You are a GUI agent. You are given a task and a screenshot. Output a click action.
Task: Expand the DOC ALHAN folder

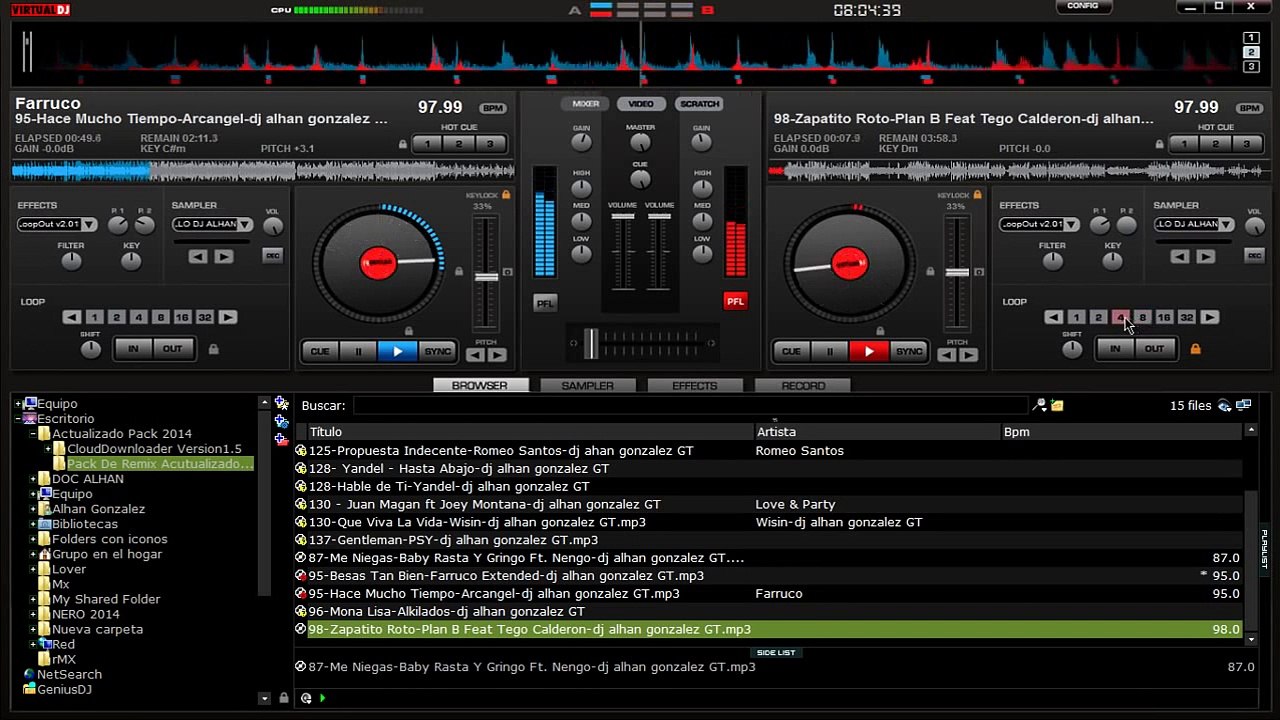coord(34,479)
